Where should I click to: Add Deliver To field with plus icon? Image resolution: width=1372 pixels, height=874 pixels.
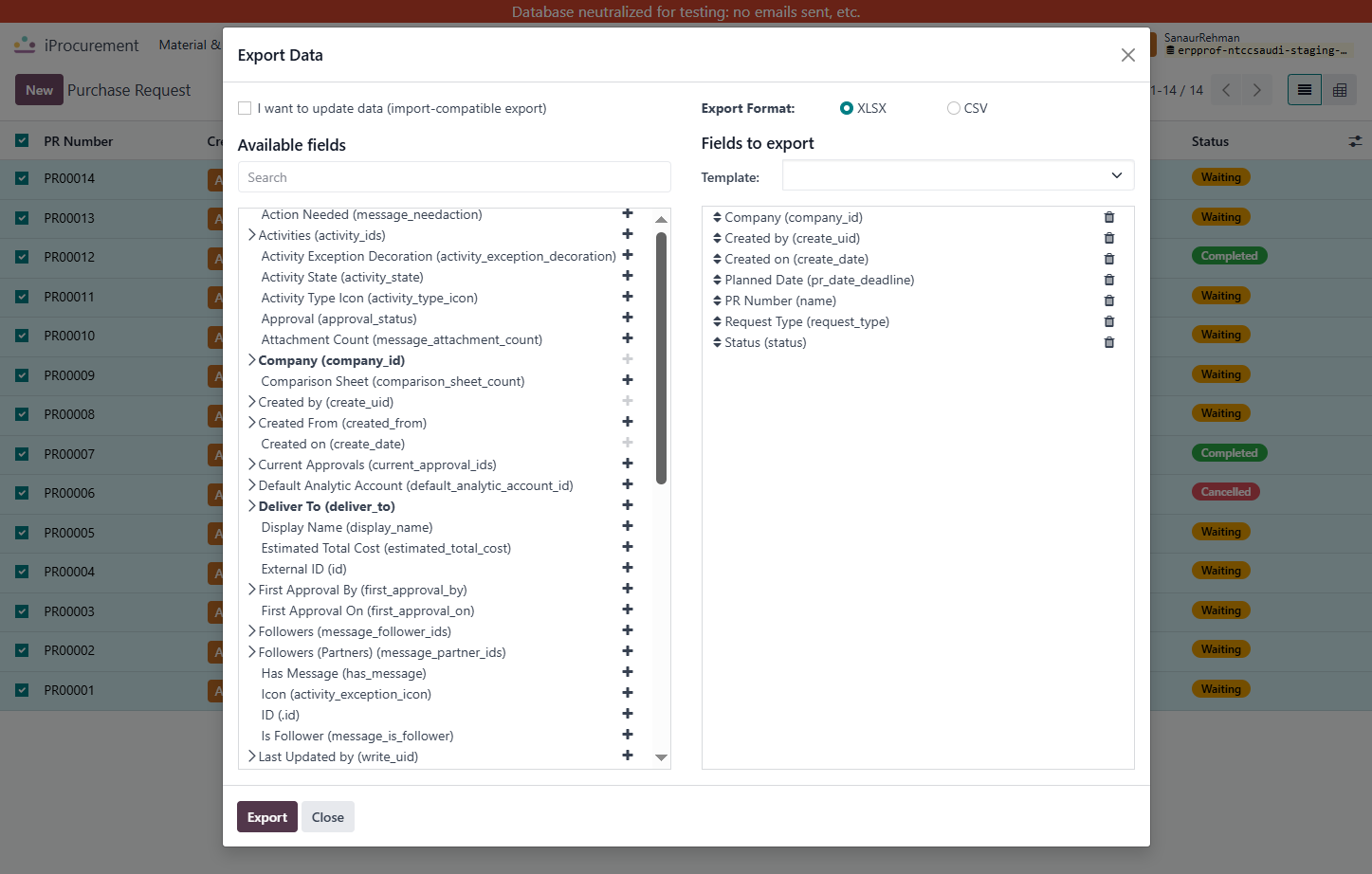click(x=628, y=505)
